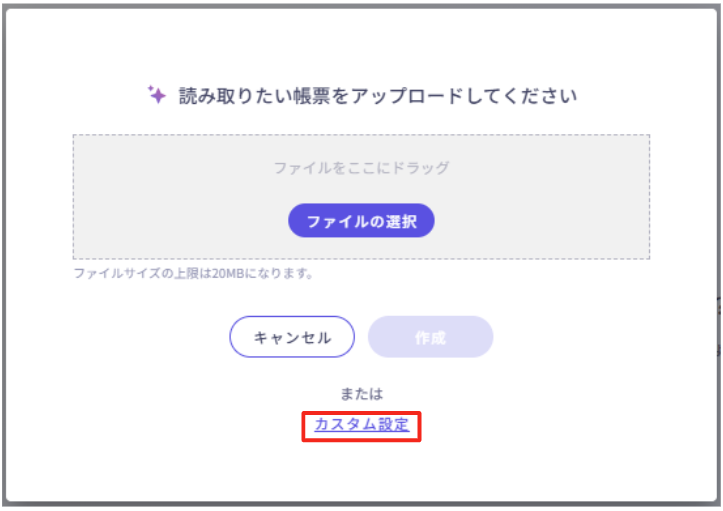Click the ファイルをここにドラッグ placeholder text
The height and width of the screenshot is (511, 723).
tap(361, 168)
